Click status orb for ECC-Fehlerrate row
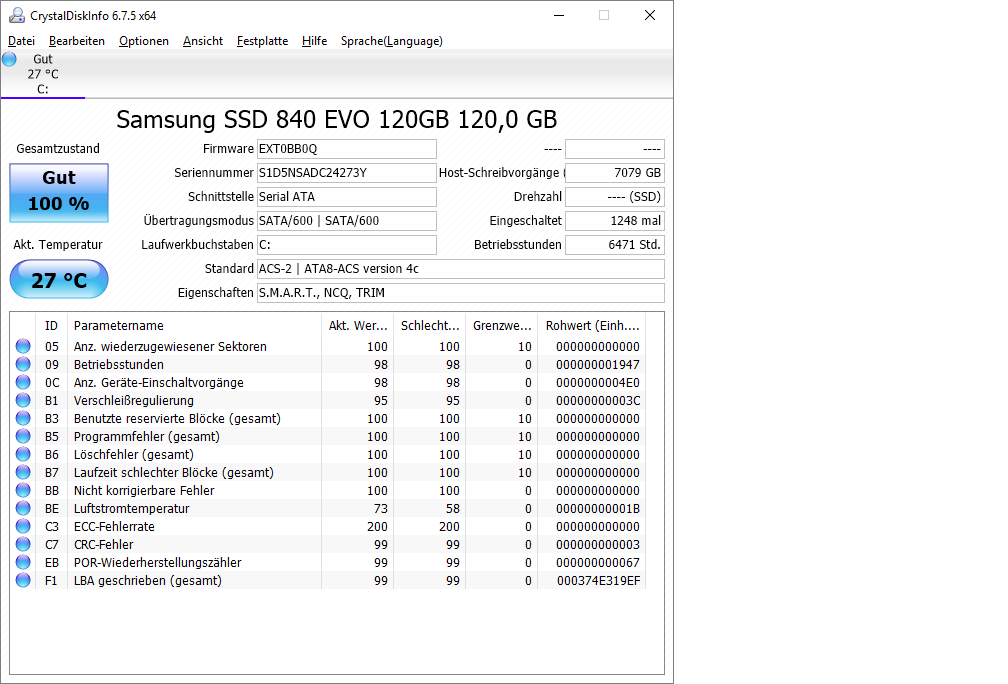 pos(23,526)
